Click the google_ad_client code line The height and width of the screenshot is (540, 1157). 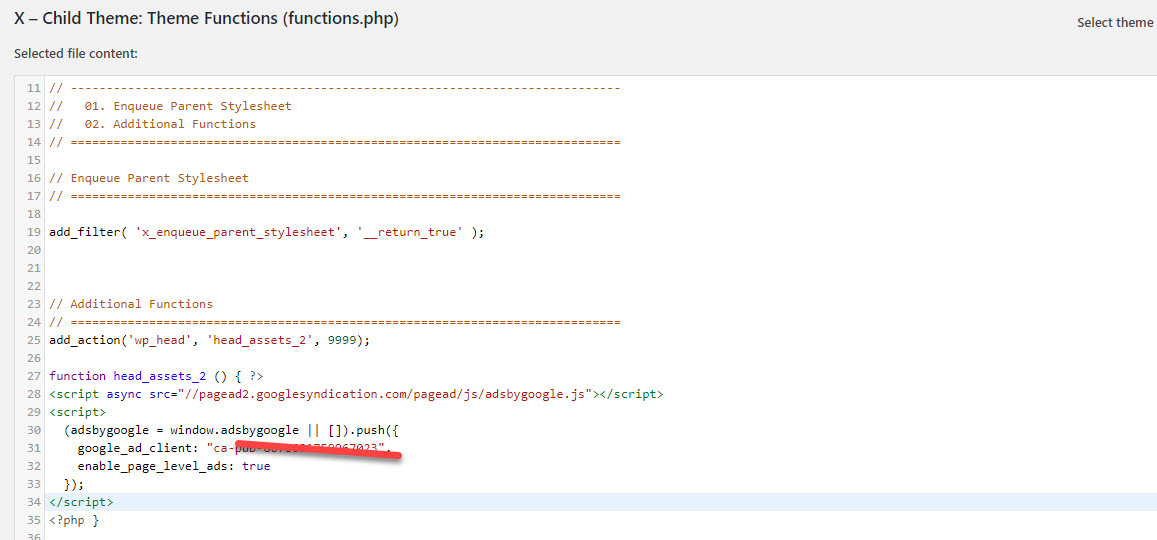pyautogui.click(x=232, y=448)
